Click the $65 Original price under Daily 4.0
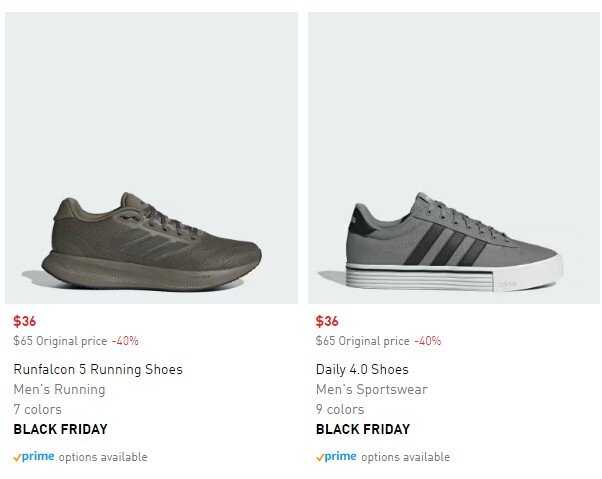Screen dimensions: 602x479 [x=362, y=341]
